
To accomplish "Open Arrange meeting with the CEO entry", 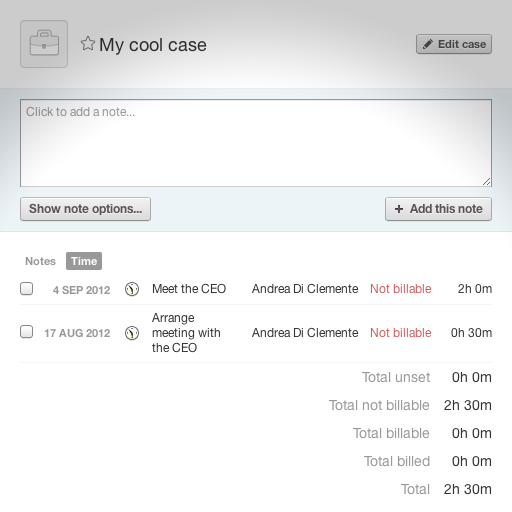I will pyautogui.click(x=186, y=333).
